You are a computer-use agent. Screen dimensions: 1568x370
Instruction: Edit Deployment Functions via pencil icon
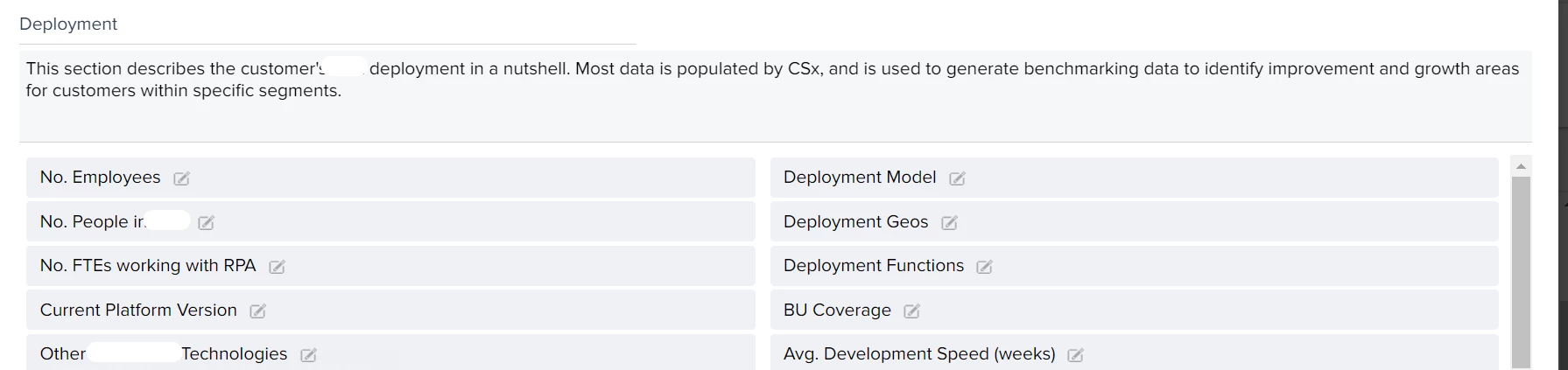pyautogui.click(x=984, y=267)
